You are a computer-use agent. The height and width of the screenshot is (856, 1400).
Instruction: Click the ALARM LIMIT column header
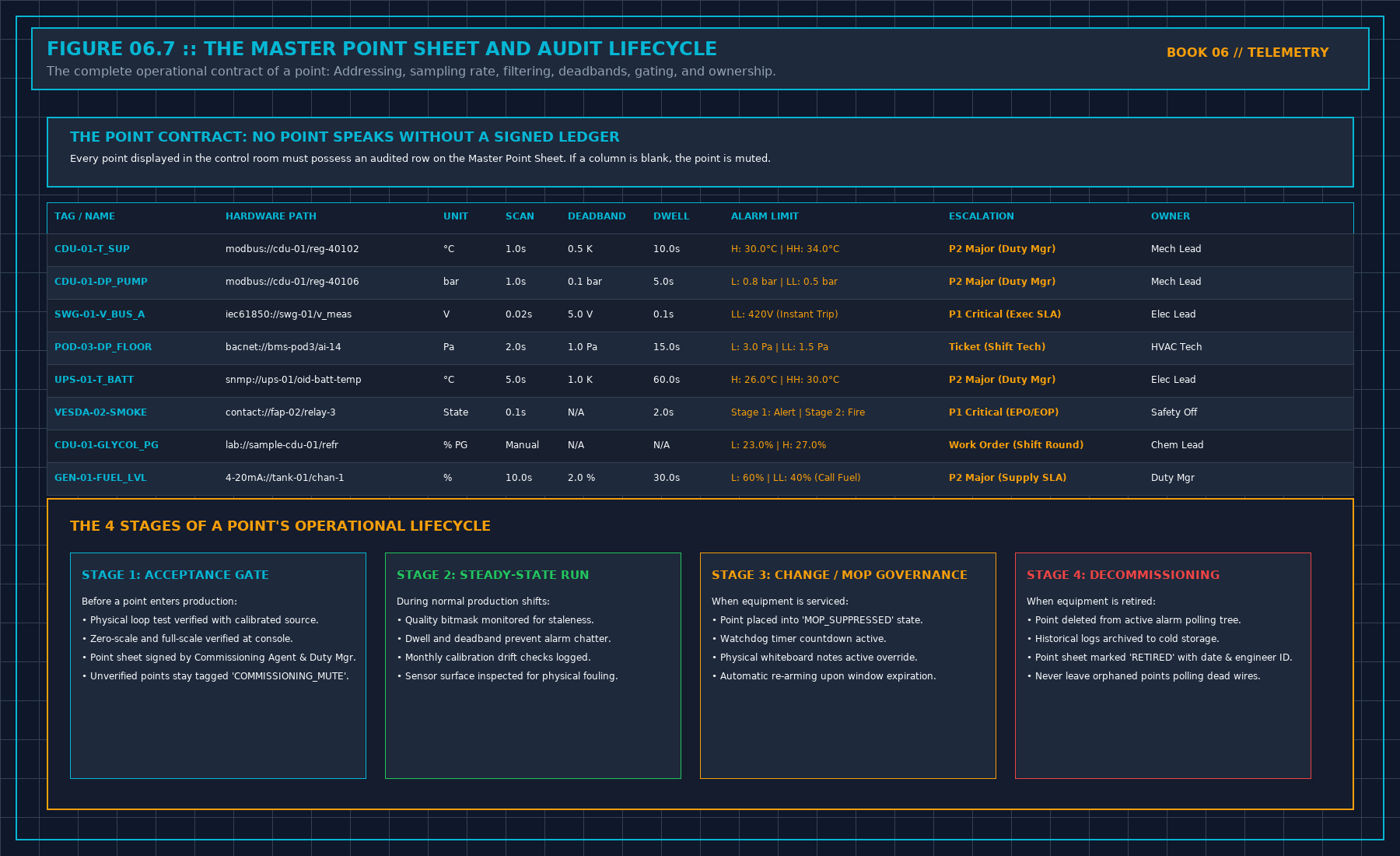[765, 216]
